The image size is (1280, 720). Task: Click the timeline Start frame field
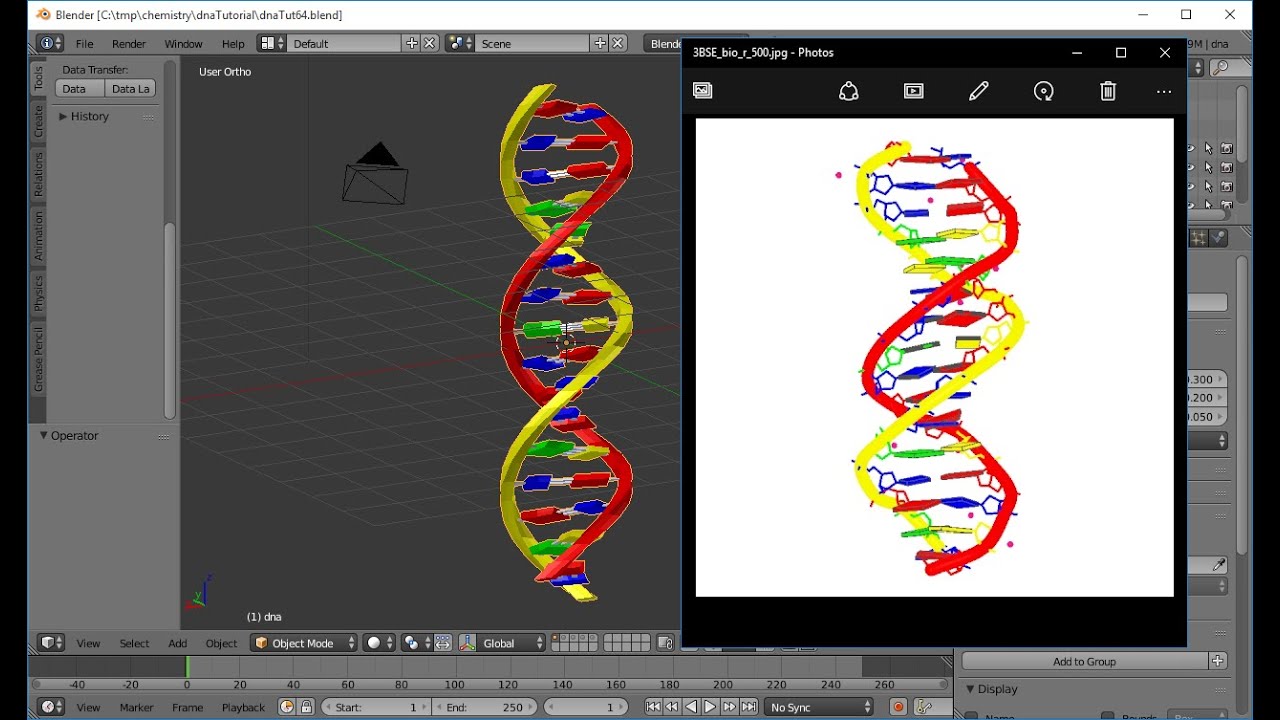pyautogui.click(x=375, y=707)
